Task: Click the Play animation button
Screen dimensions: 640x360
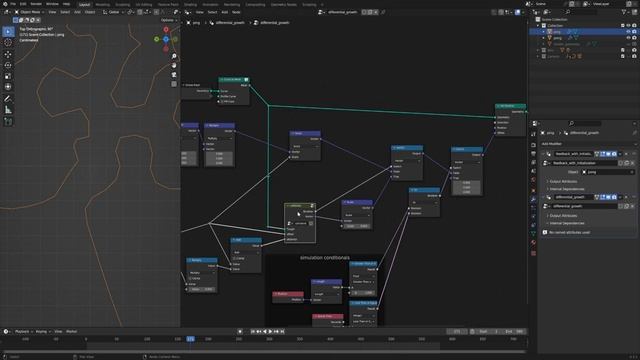Action: click(270, 332)
